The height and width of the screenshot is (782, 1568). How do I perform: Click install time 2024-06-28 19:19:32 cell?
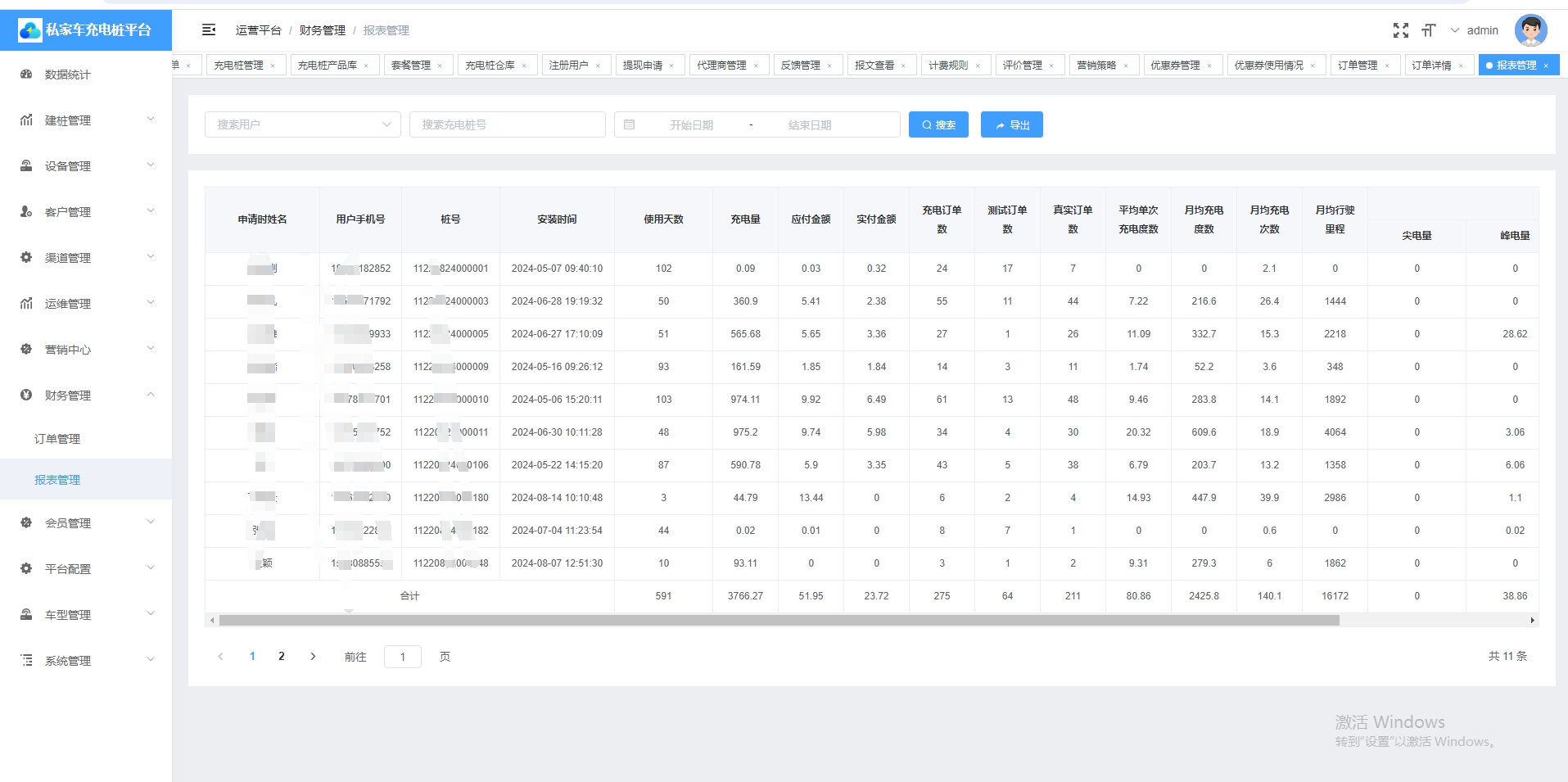coord(557,301)
